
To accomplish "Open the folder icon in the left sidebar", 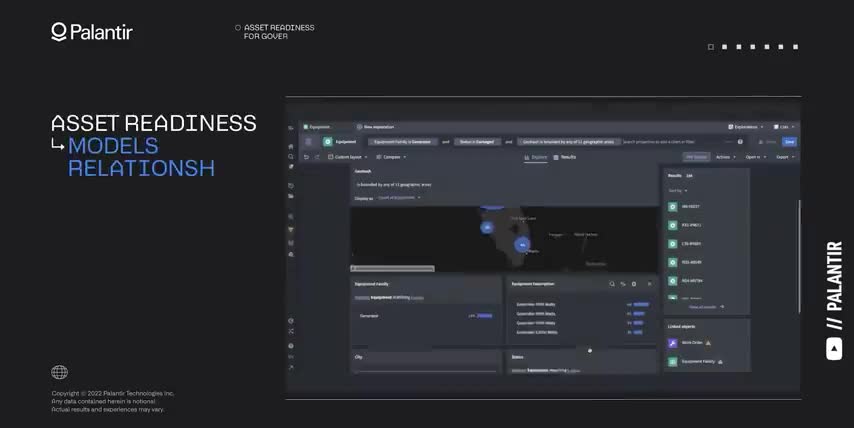I will click(291, 186).
